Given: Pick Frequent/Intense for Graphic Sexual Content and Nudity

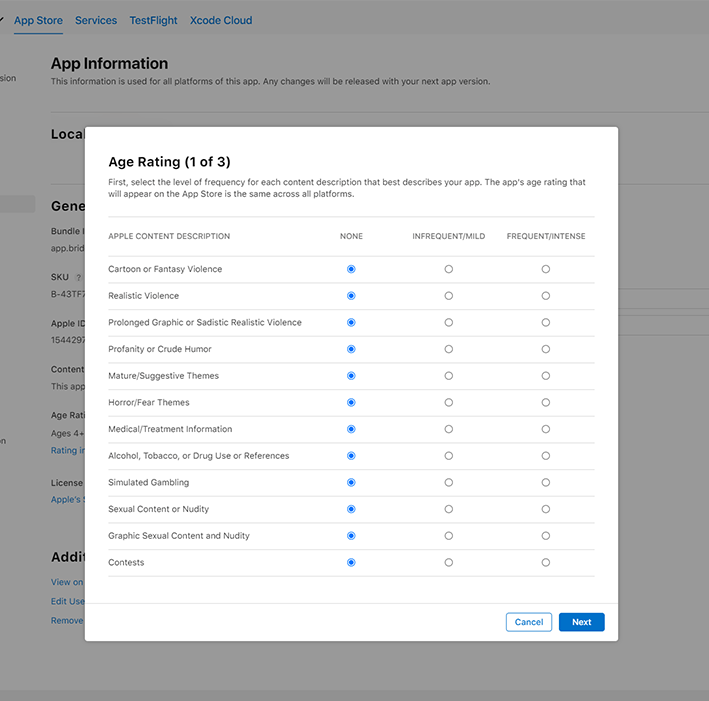Looking at the screenshot, I should point(546,536).
